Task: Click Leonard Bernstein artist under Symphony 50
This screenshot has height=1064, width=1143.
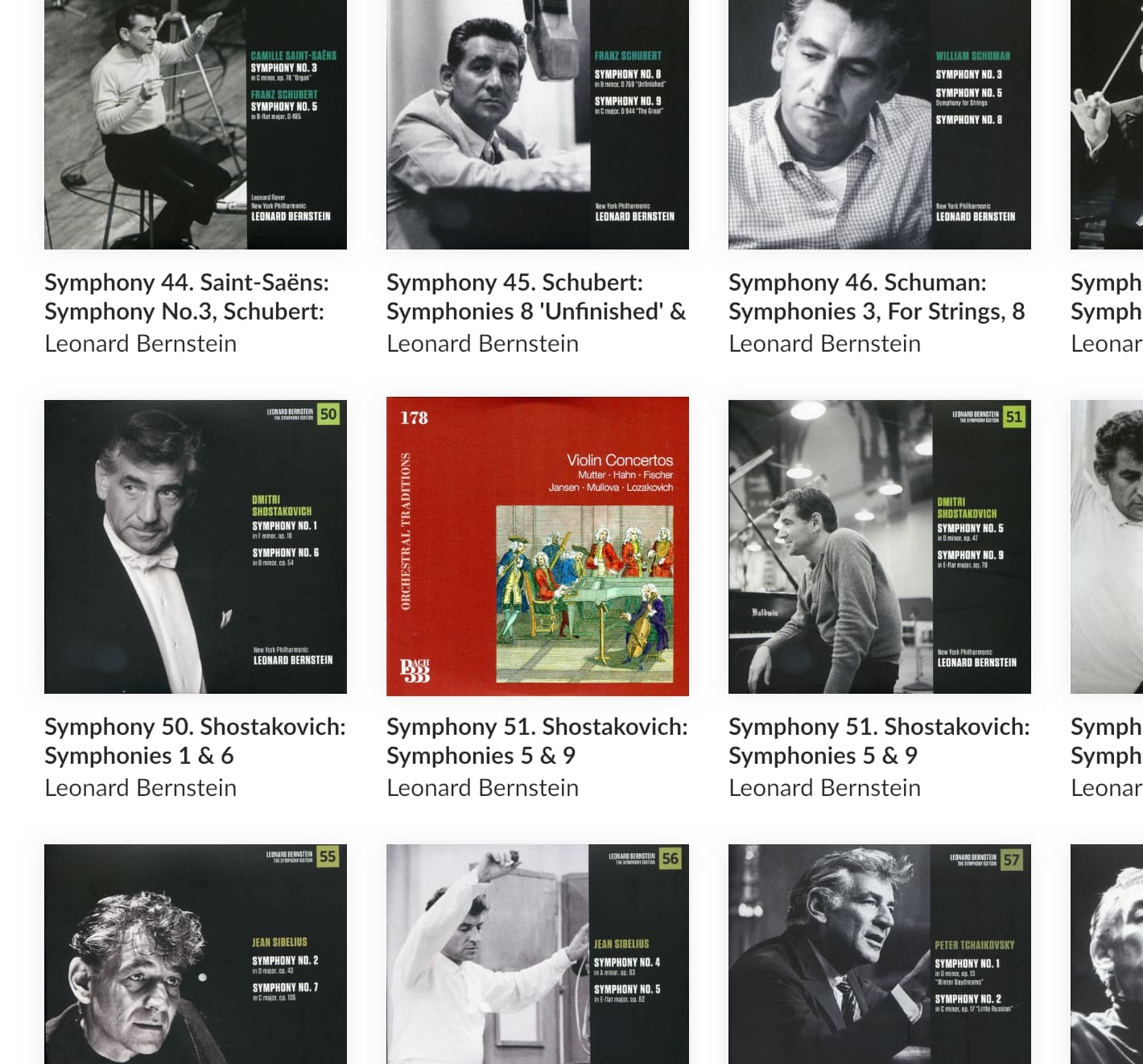Action: click(x=141, y=788)
